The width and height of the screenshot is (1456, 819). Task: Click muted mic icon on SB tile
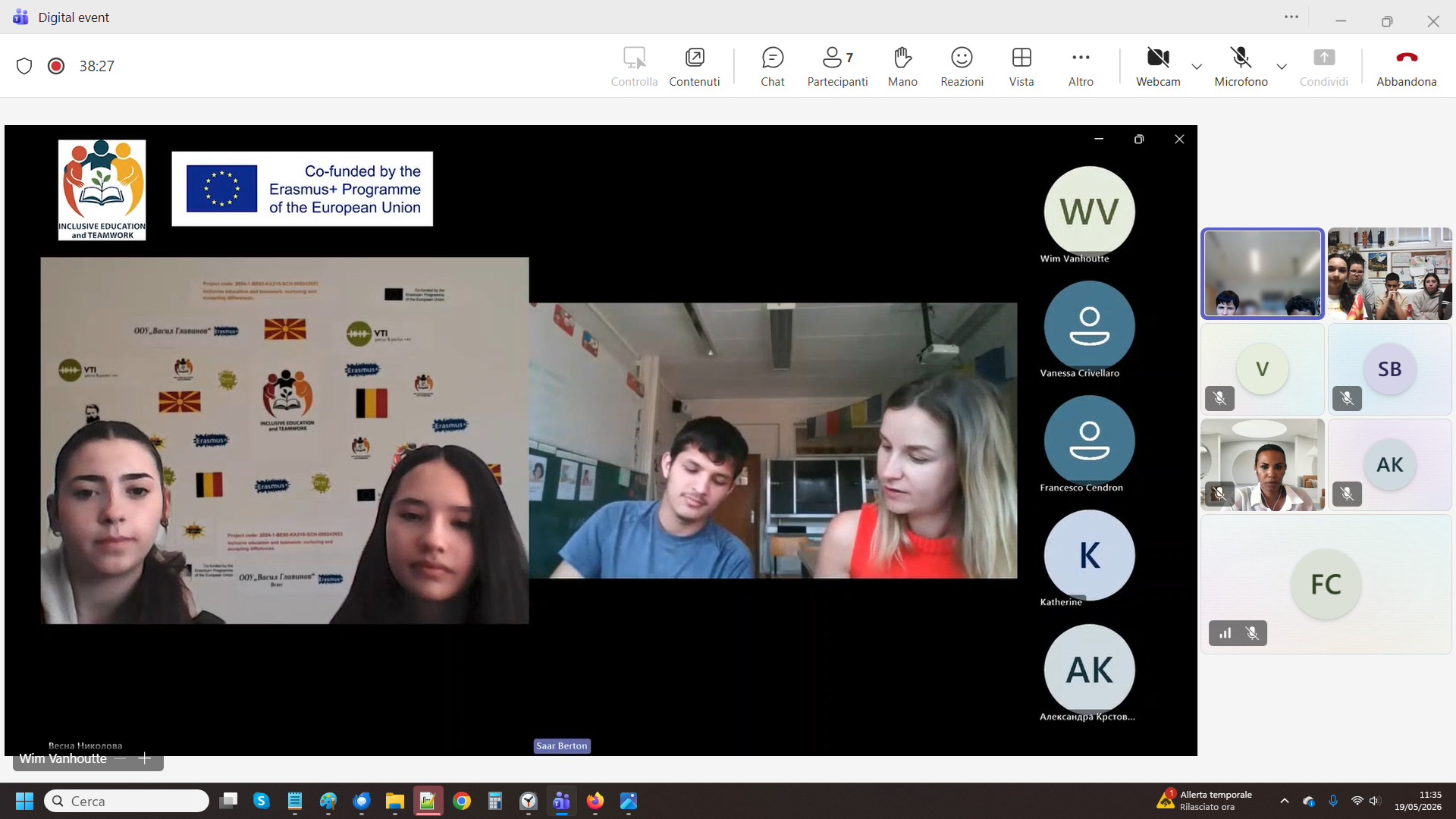[x=1347, y=398]
